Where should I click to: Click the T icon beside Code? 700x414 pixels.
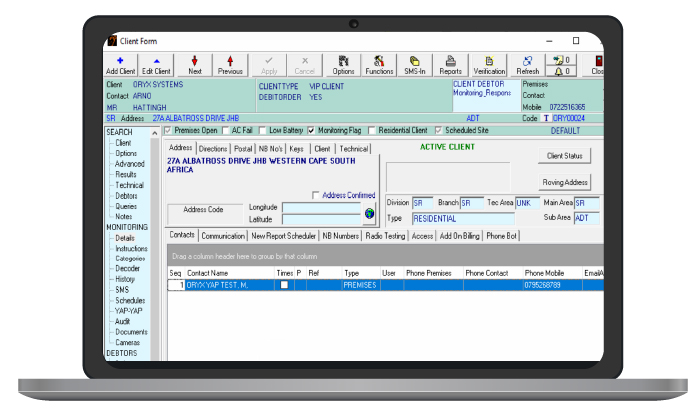click(x=546, y=118)
